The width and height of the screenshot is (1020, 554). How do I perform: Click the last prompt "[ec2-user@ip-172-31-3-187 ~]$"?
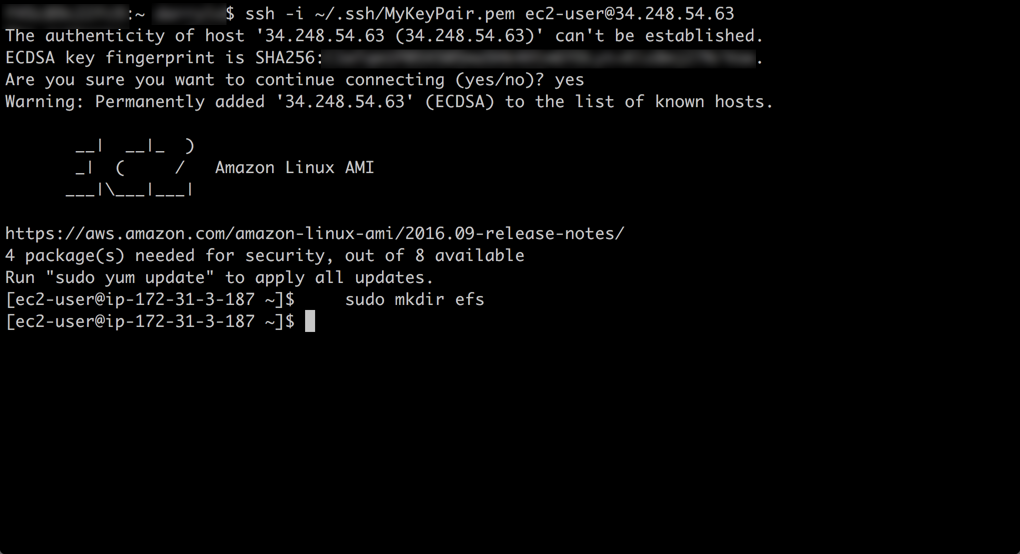click(149, 321)
